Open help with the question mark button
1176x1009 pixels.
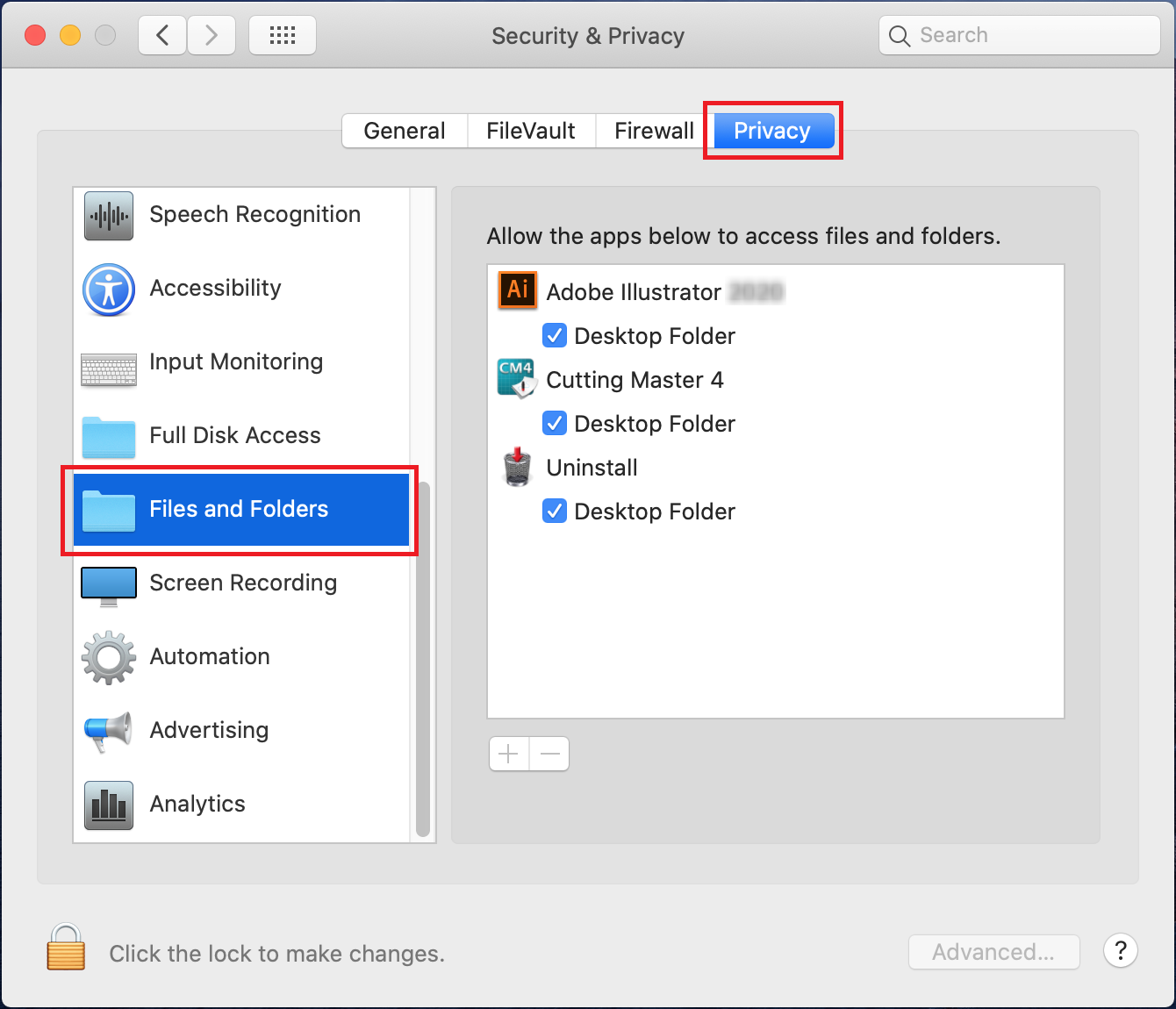(1121, 950)
